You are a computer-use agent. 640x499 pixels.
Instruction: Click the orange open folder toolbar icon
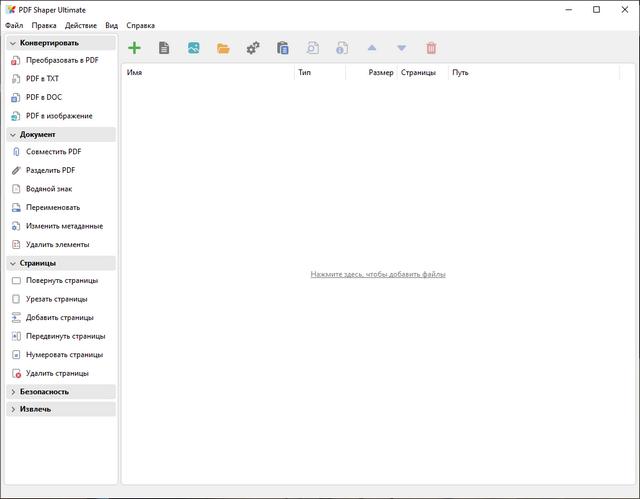click(223, 49)
